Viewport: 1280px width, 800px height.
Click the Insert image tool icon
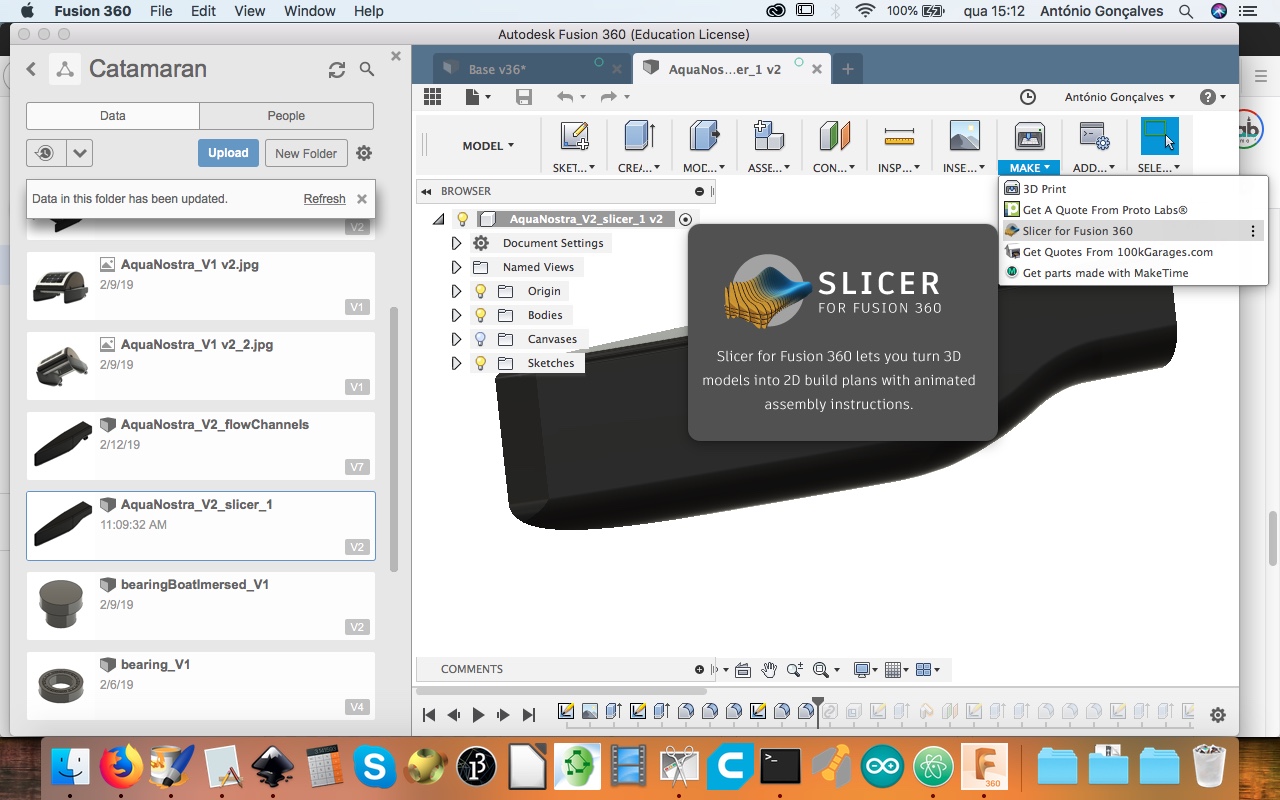[x=964, y=136]
